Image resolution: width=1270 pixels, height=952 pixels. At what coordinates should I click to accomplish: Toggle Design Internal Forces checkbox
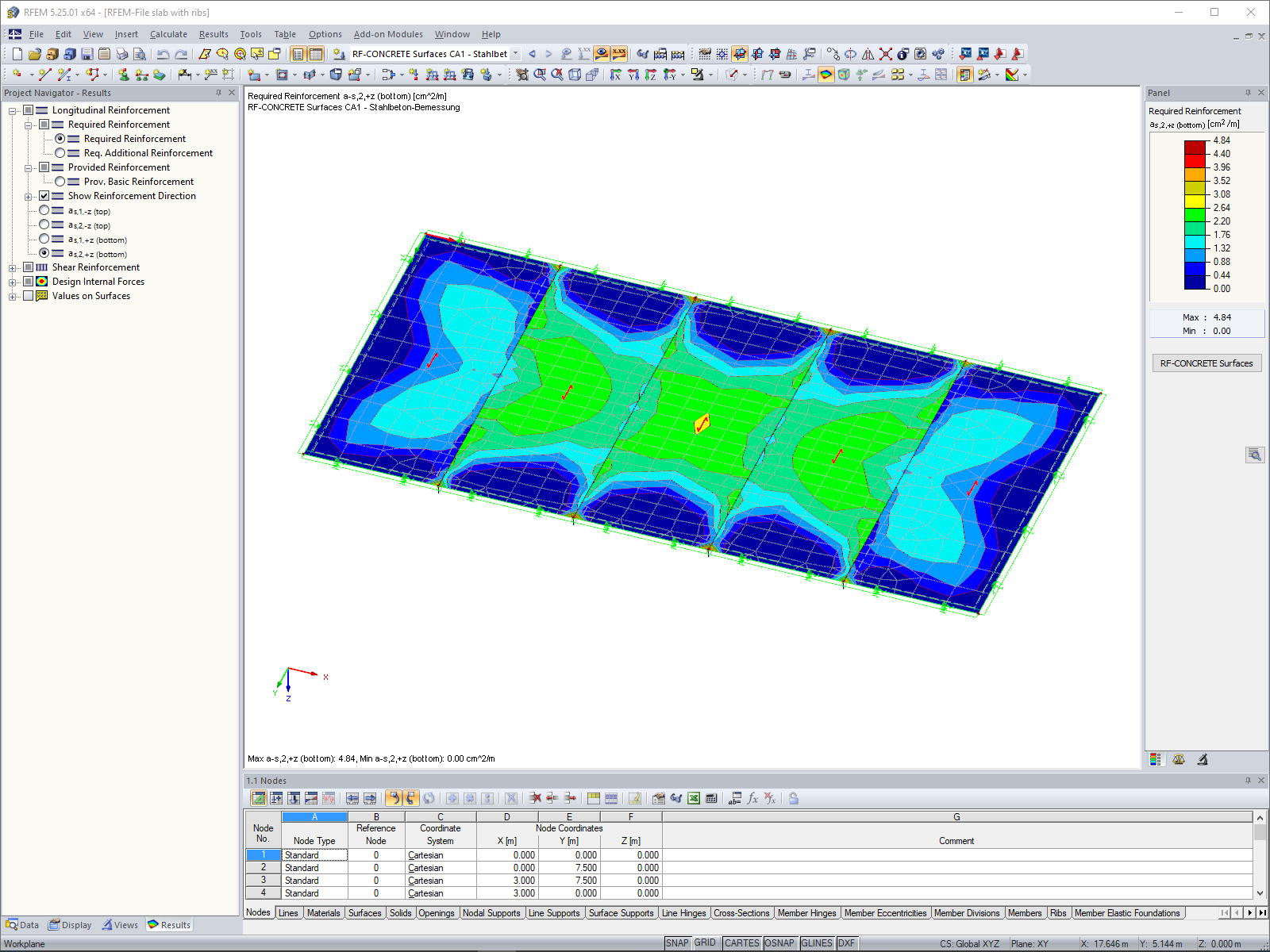coord(29,282)
